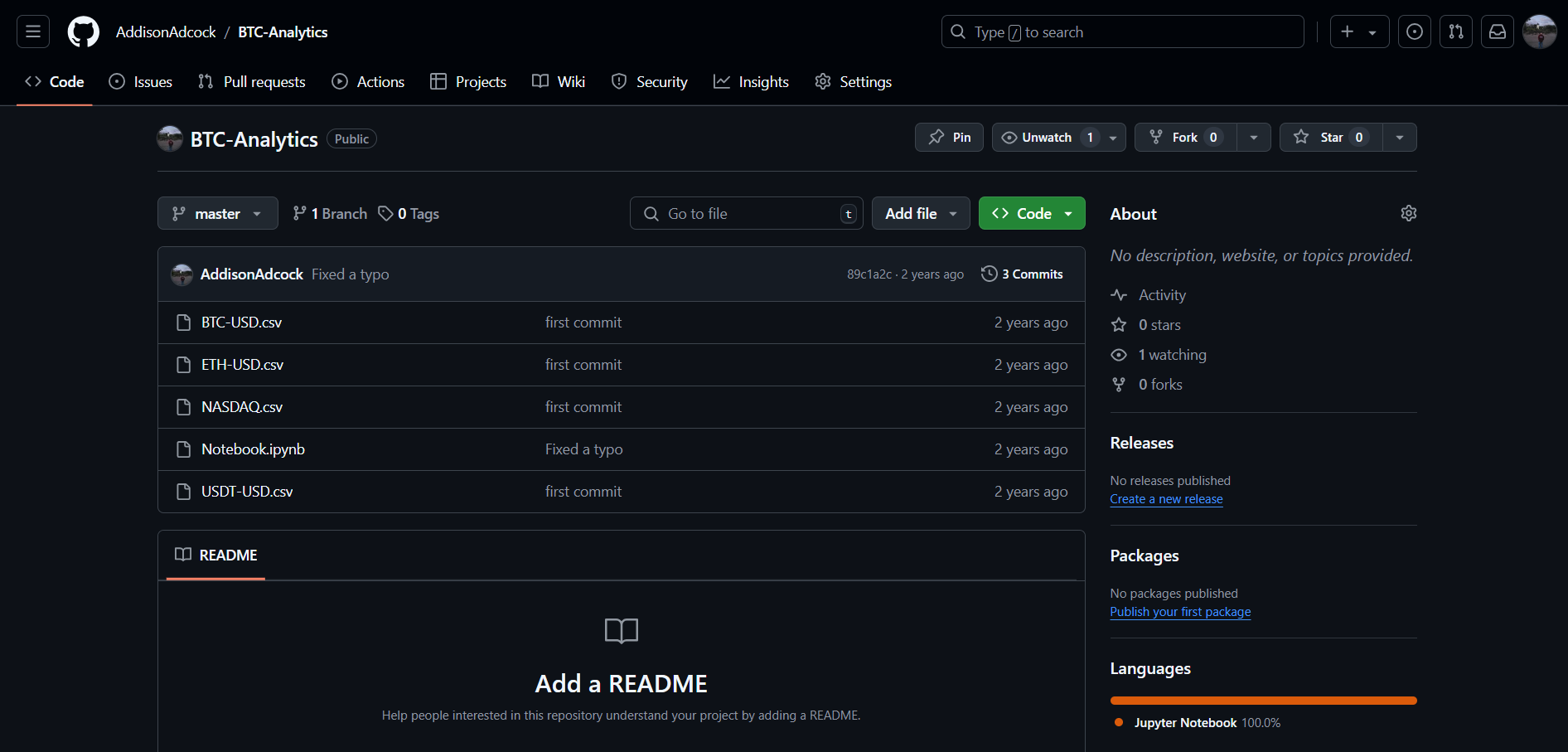Open the hamburger navigation menu
This screenshot has height=752, width=1568.
coord(33,32)
